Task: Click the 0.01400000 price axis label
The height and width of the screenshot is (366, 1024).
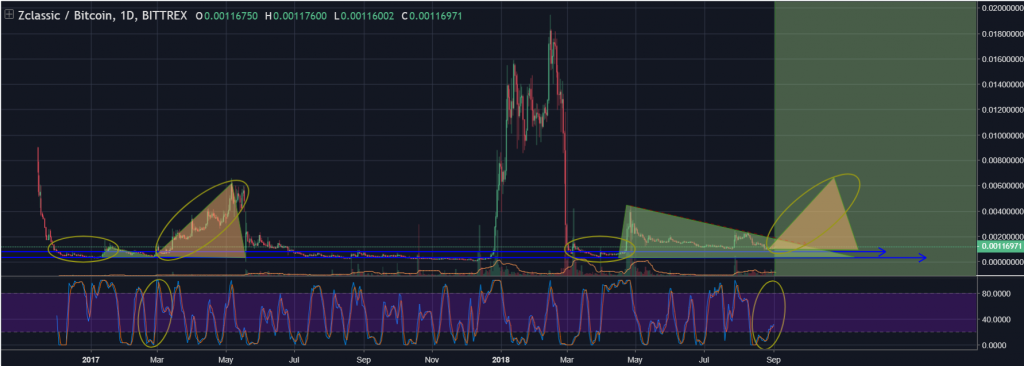Action: click(x=1002, y=85)
